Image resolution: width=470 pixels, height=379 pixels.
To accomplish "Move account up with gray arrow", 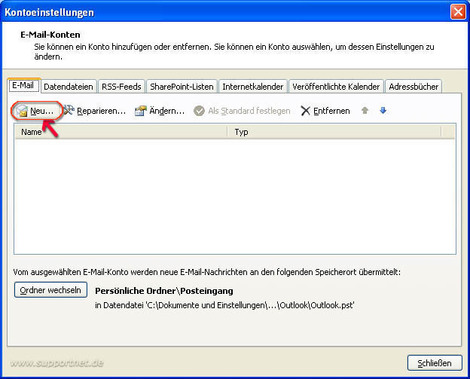I will click(365, 110).
